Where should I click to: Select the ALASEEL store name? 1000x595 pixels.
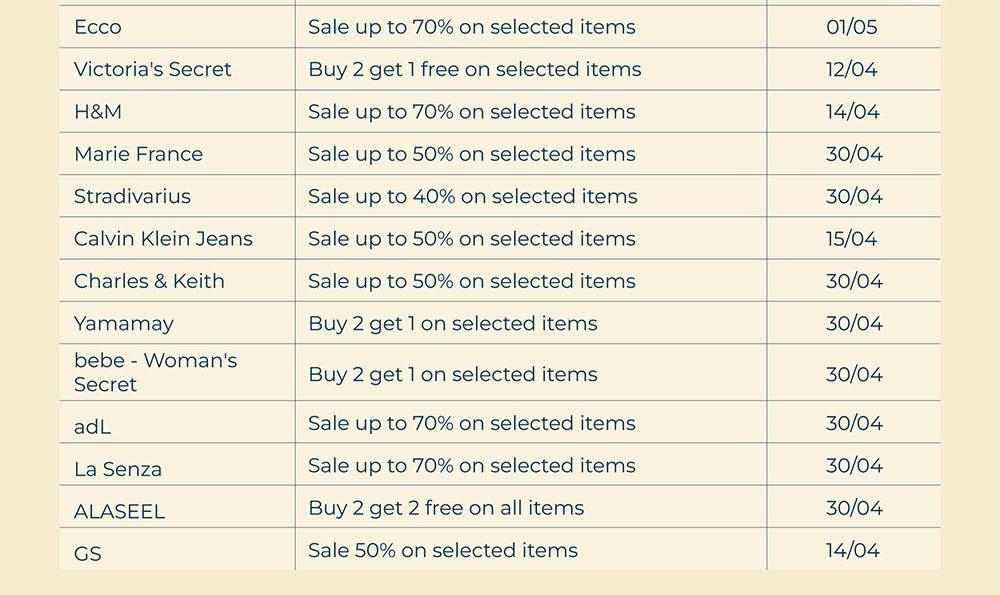pos(119,512)
